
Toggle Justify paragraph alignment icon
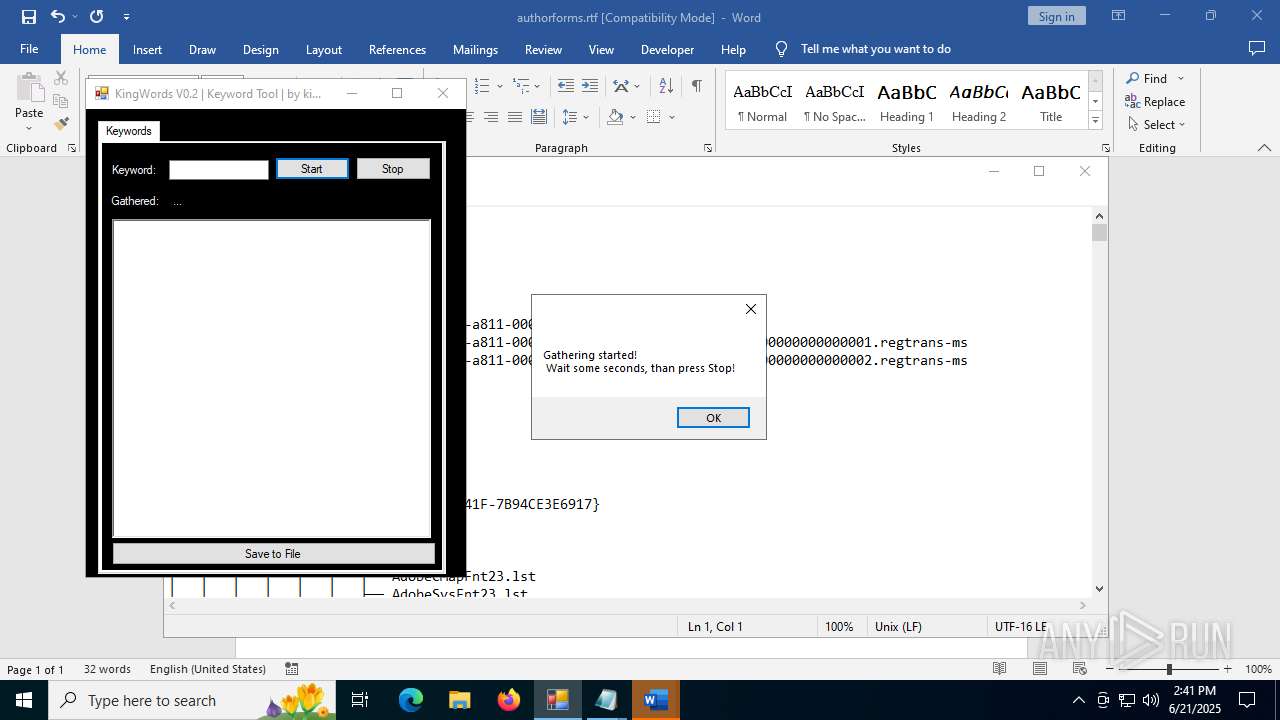click(515, 117)
